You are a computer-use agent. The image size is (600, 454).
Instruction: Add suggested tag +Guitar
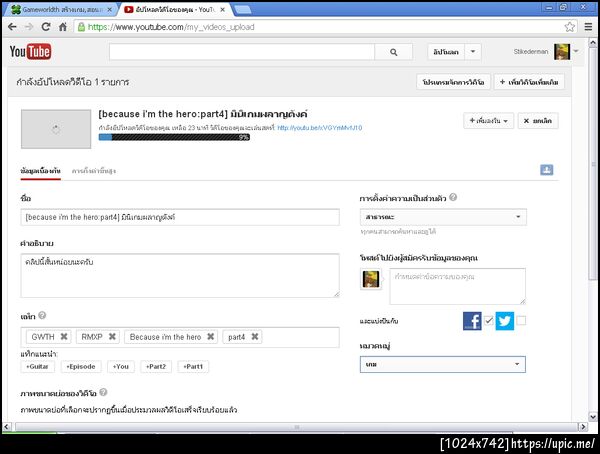click(x=37, y=366)
